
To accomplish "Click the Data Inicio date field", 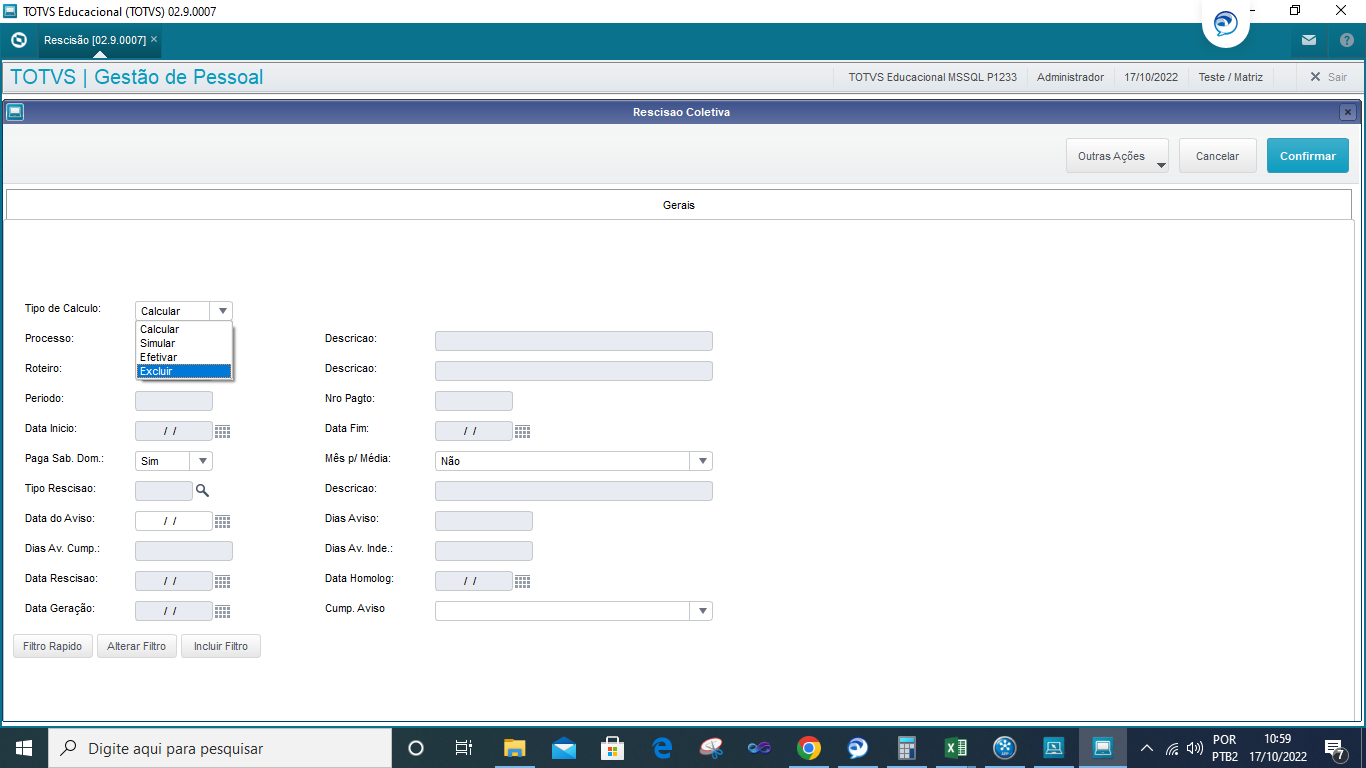I will (174, 431).
